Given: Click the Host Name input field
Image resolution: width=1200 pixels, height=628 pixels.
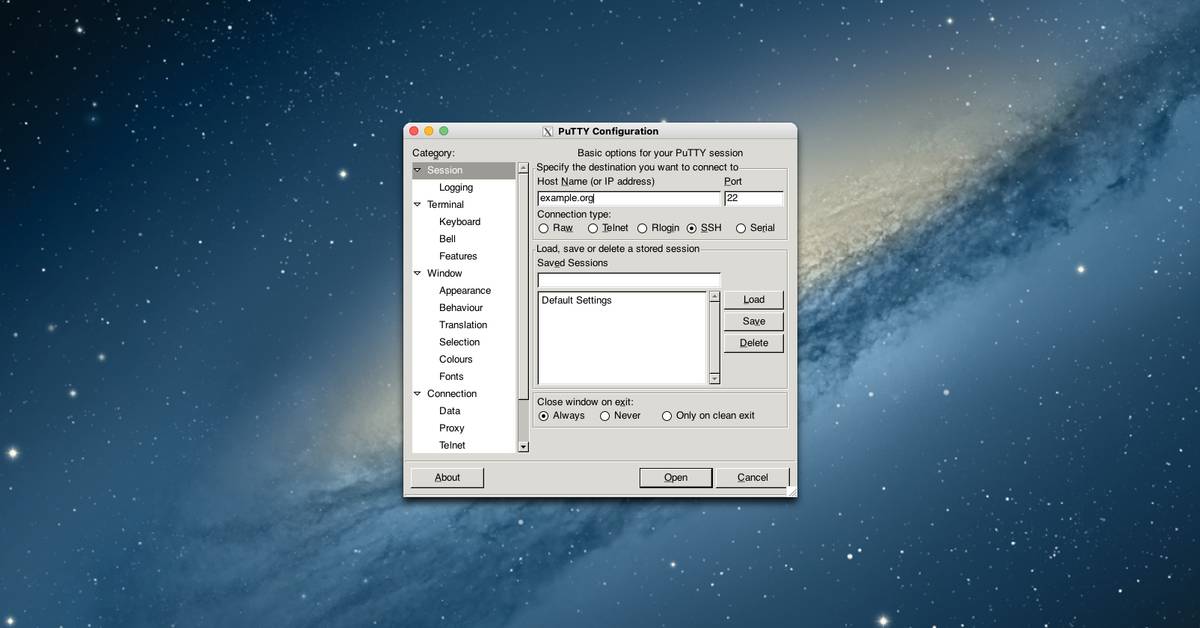Looking at the screenshot, I should coord(628,198).
